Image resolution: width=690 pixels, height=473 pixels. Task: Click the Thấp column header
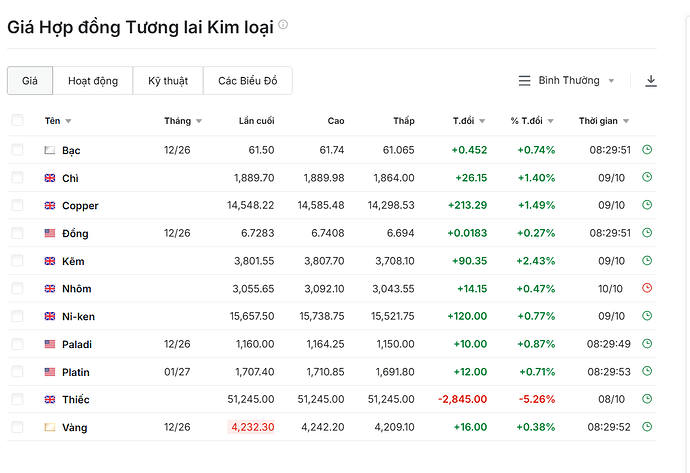404,121
